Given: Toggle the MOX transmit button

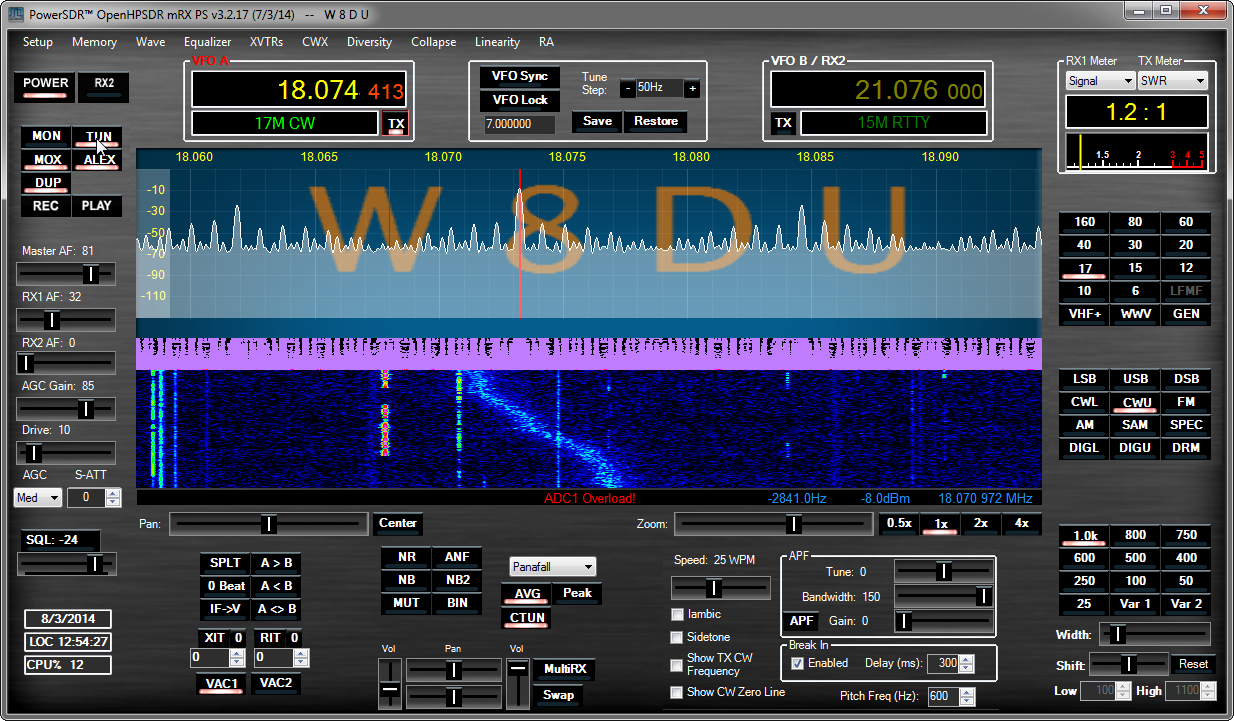Looking at the screenshot, I should click(46, 160).
